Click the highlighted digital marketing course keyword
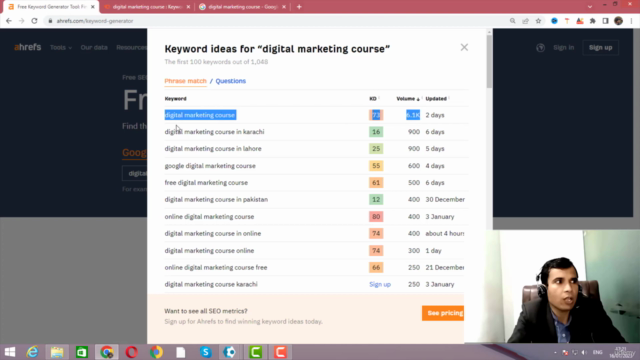640x360 pixels. 200,115
